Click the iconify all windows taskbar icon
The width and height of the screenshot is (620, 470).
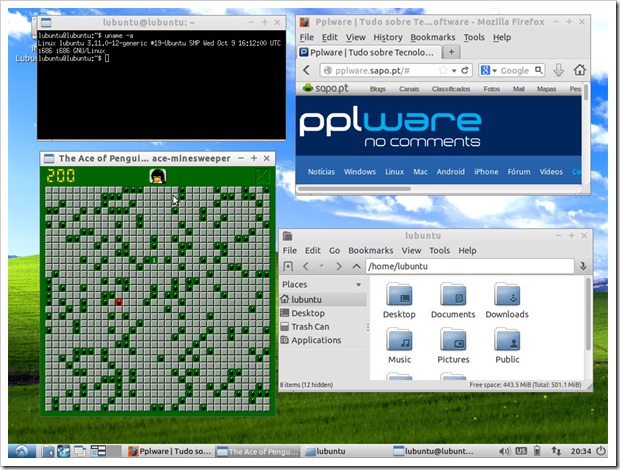[x=80, y=451]
